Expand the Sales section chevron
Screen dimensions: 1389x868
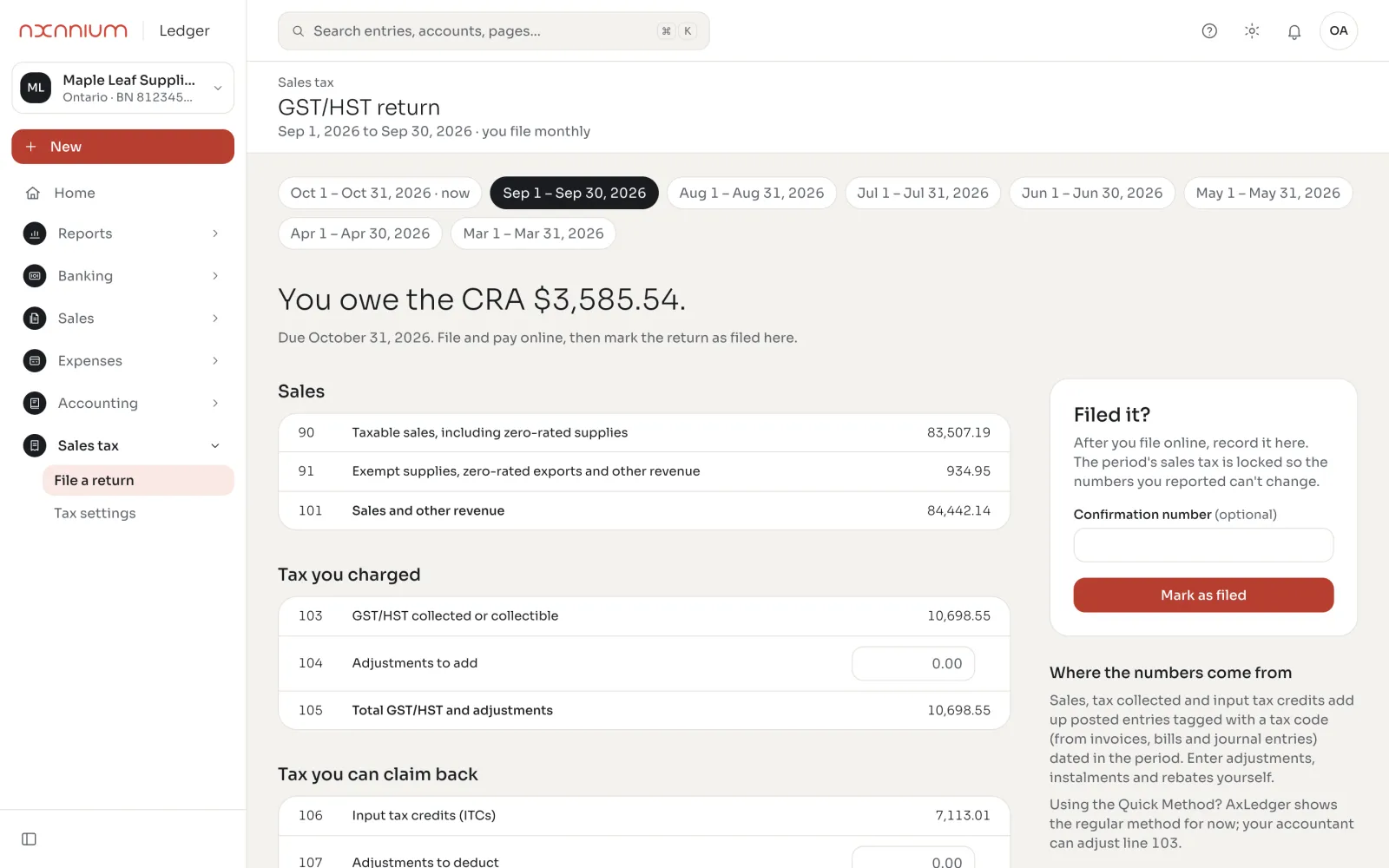tap(215, 319)
